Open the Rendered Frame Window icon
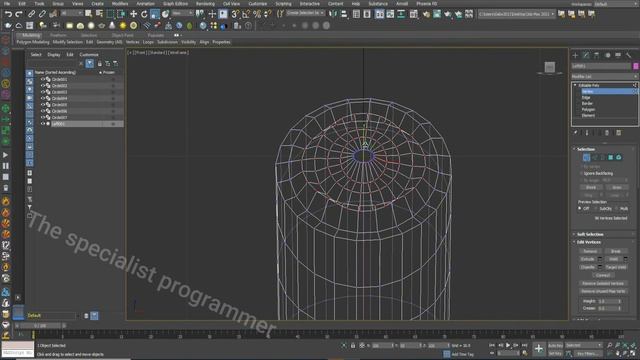640x360 pixels. point(437,14)
